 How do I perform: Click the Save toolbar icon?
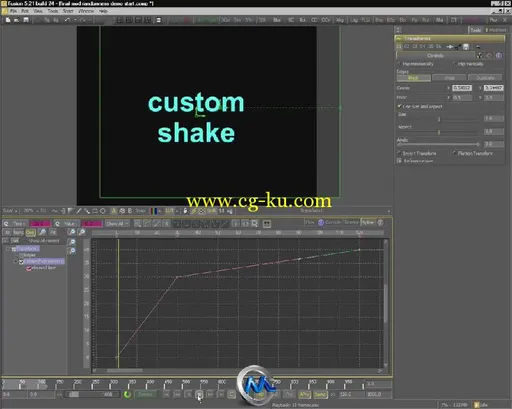coord(26,20)
